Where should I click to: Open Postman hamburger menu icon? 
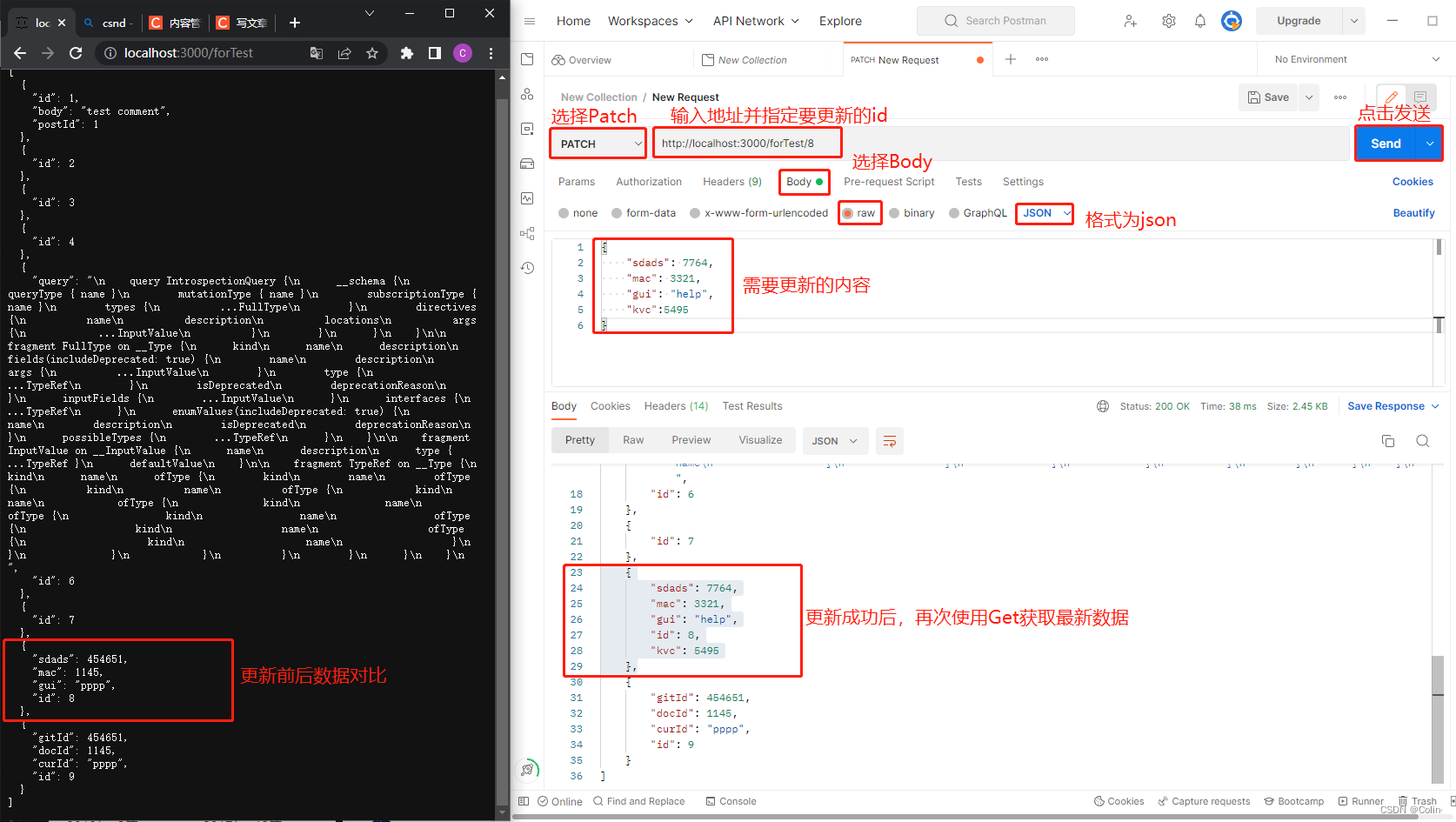(529, 21)
